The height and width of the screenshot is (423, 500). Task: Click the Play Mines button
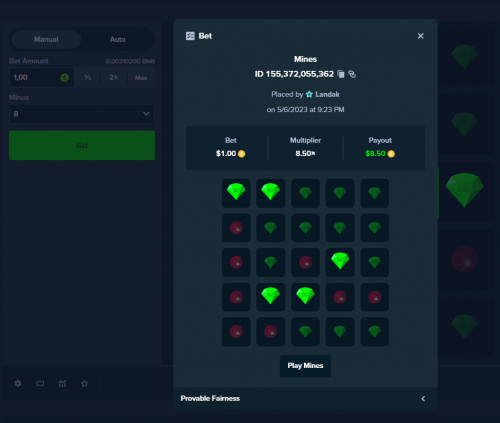click(305, 366)
